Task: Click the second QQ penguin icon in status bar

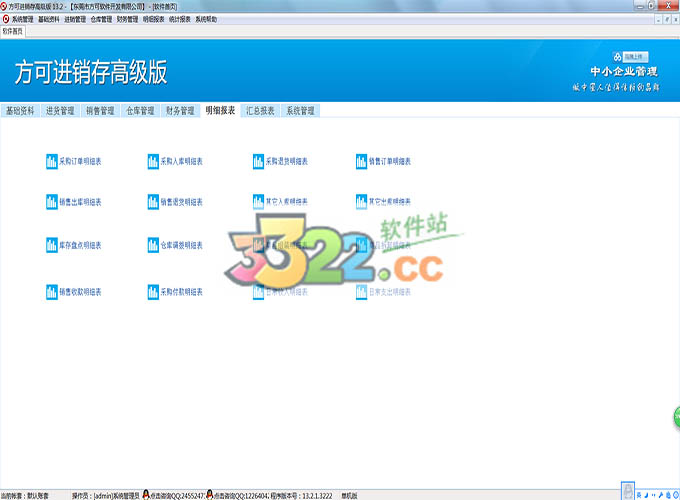Action: point(210,494)
